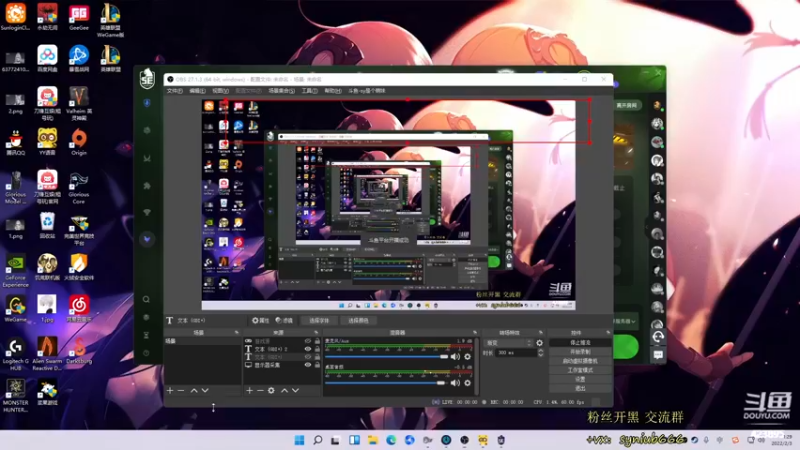Remove selected source with minus icon

260,390
